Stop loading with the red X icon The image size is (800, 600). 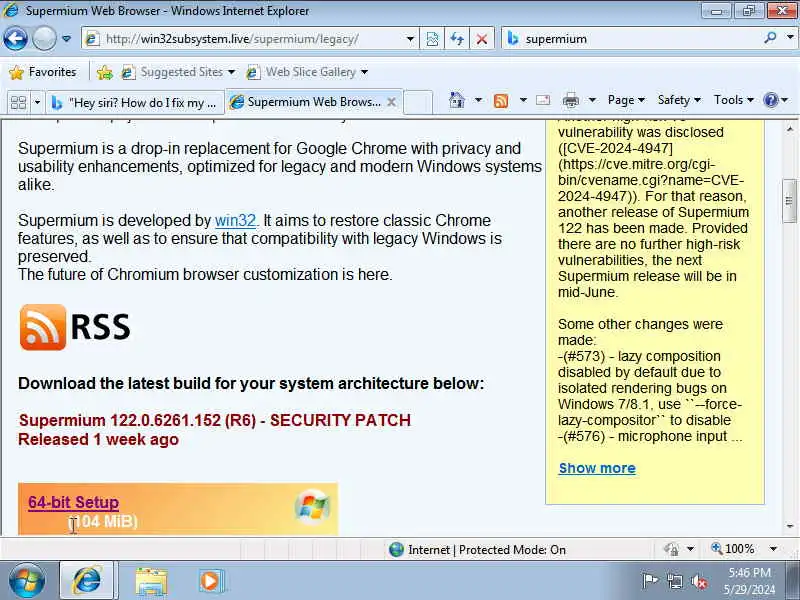coord(481,39)
